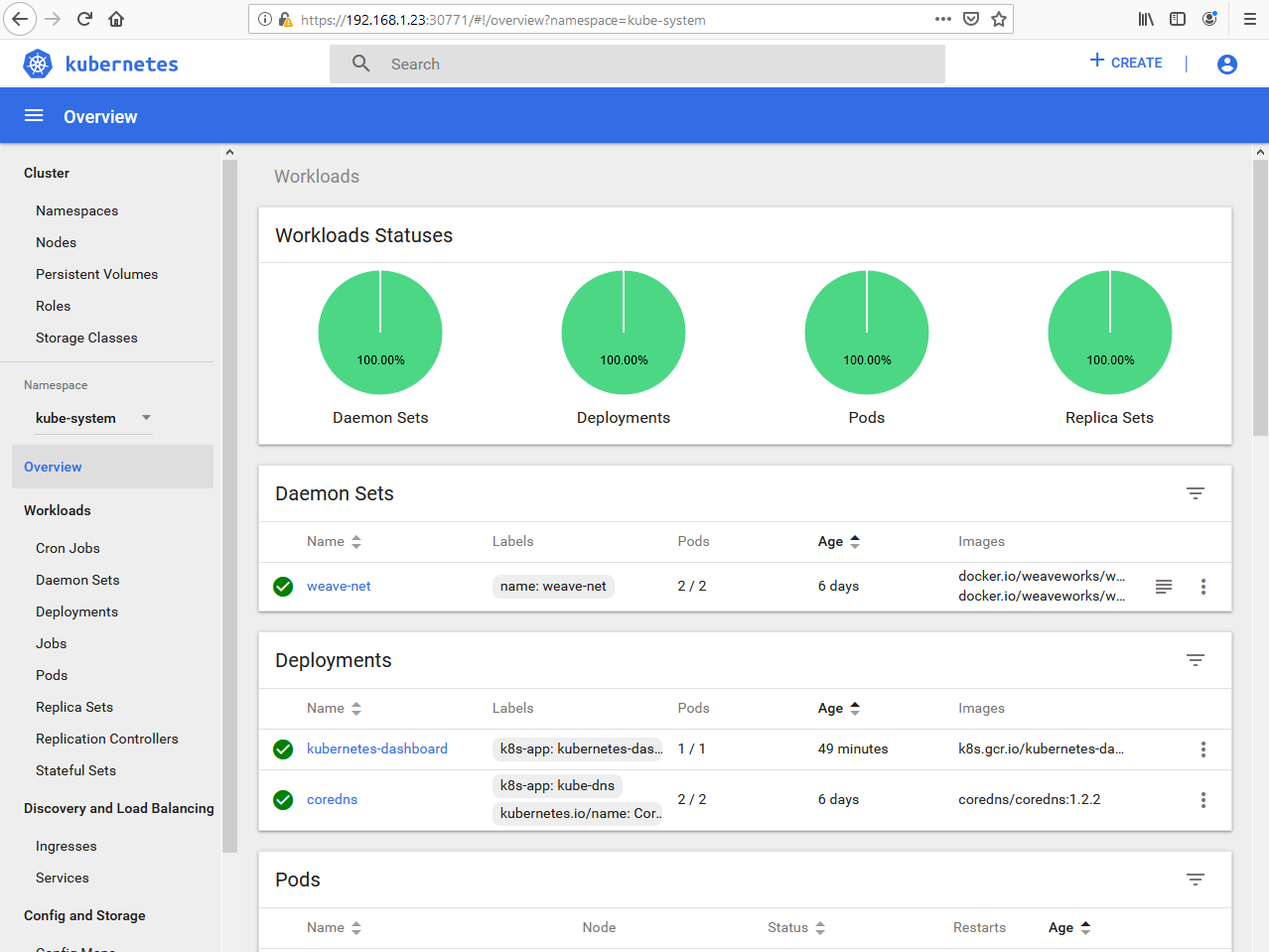The height and width of the screenshot is (952, 1269).
Task: Open actions menu for kubernetes-dashboard row
Action: (1203, 749)
